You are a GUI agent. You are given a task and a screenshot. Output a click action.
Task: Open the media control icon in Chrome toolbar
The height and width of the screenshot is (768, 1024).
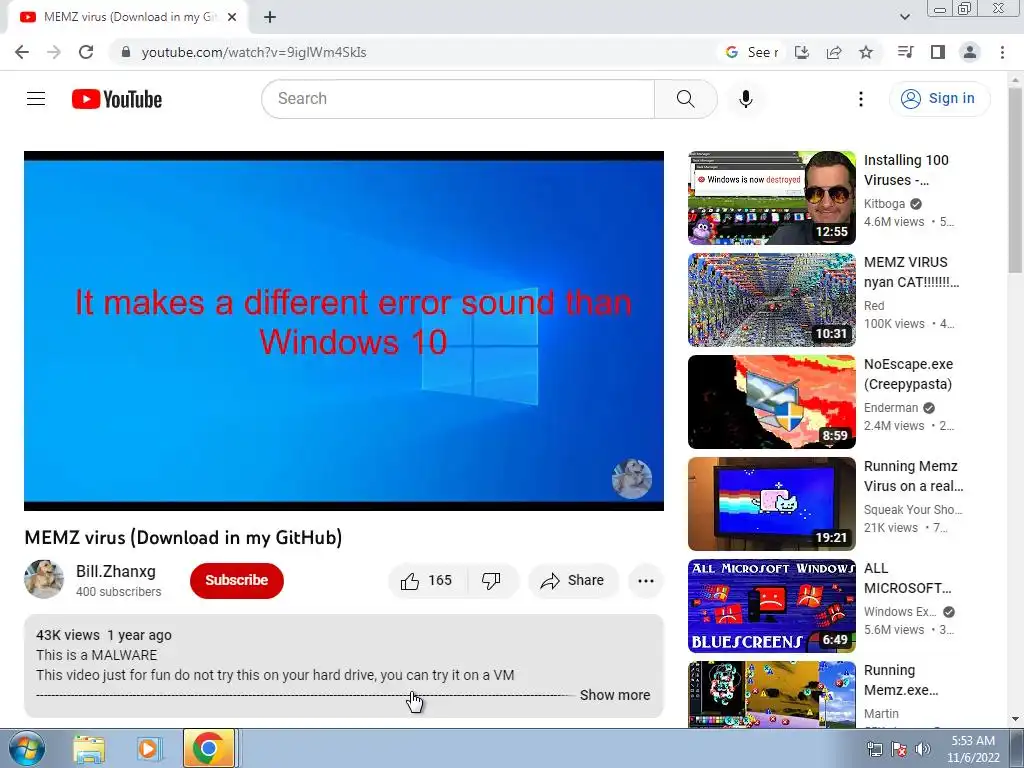pyautogui.click(x=905, y=52)
